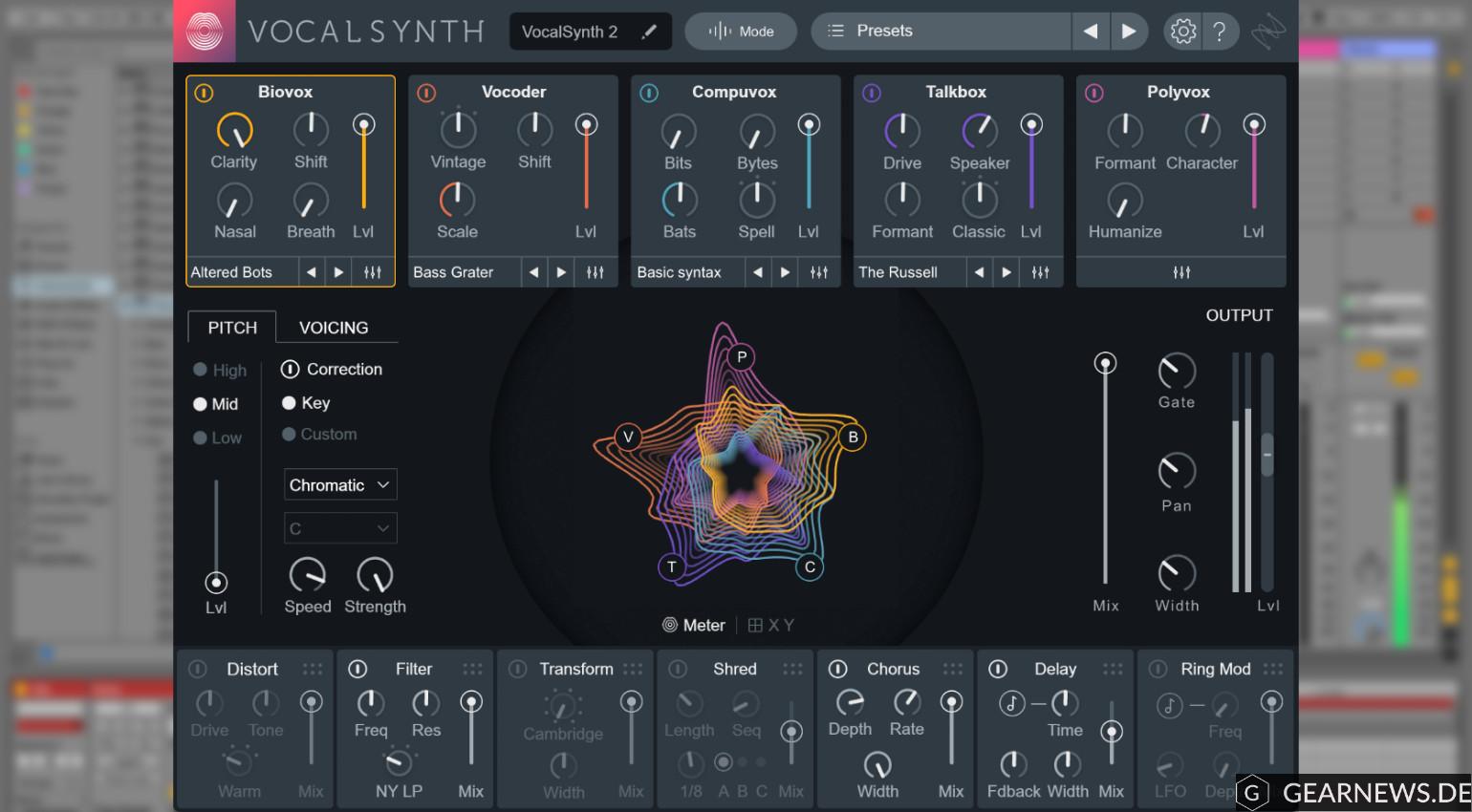Select the P node in visualizer

click(742, 357)
